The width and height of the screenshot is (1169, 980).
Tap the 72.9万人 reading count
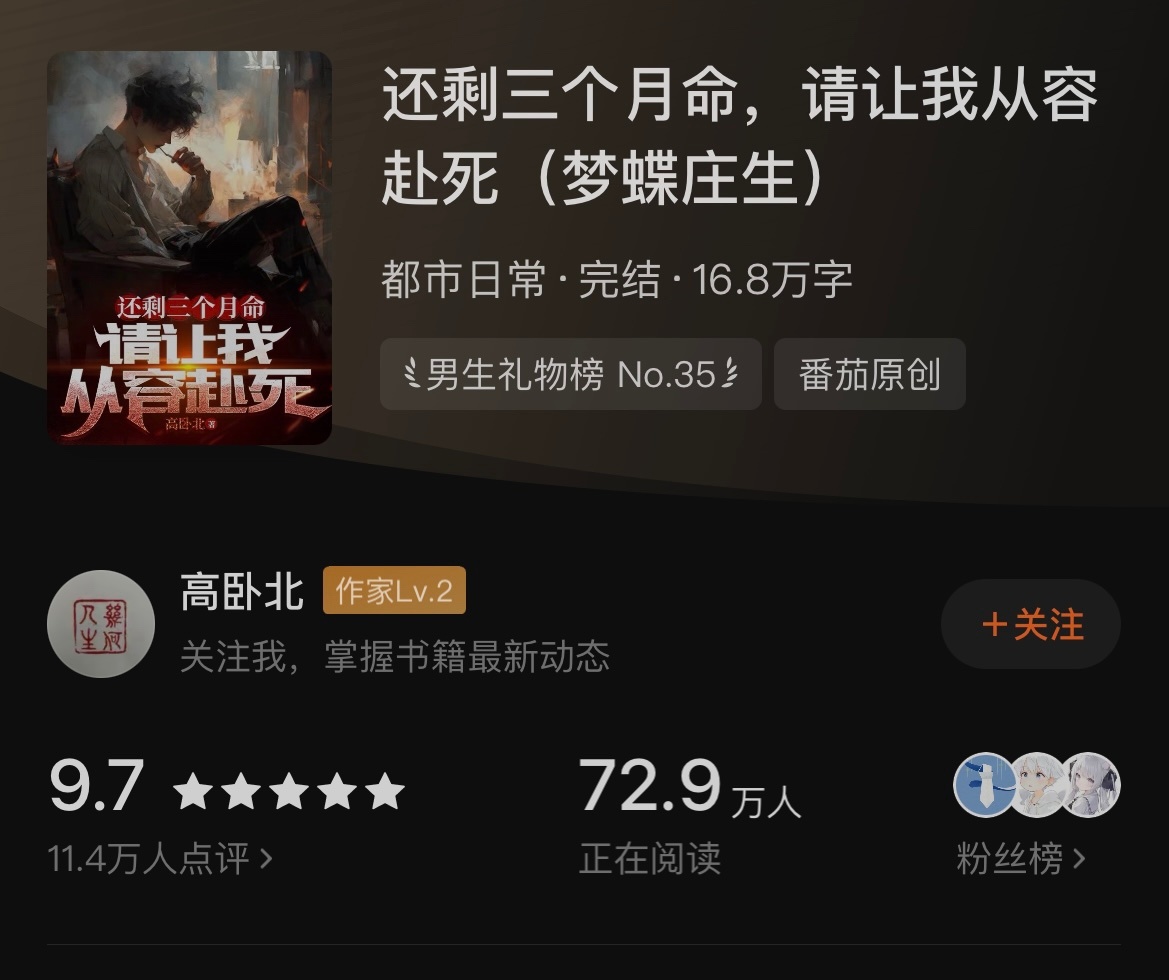pos(690,787)
